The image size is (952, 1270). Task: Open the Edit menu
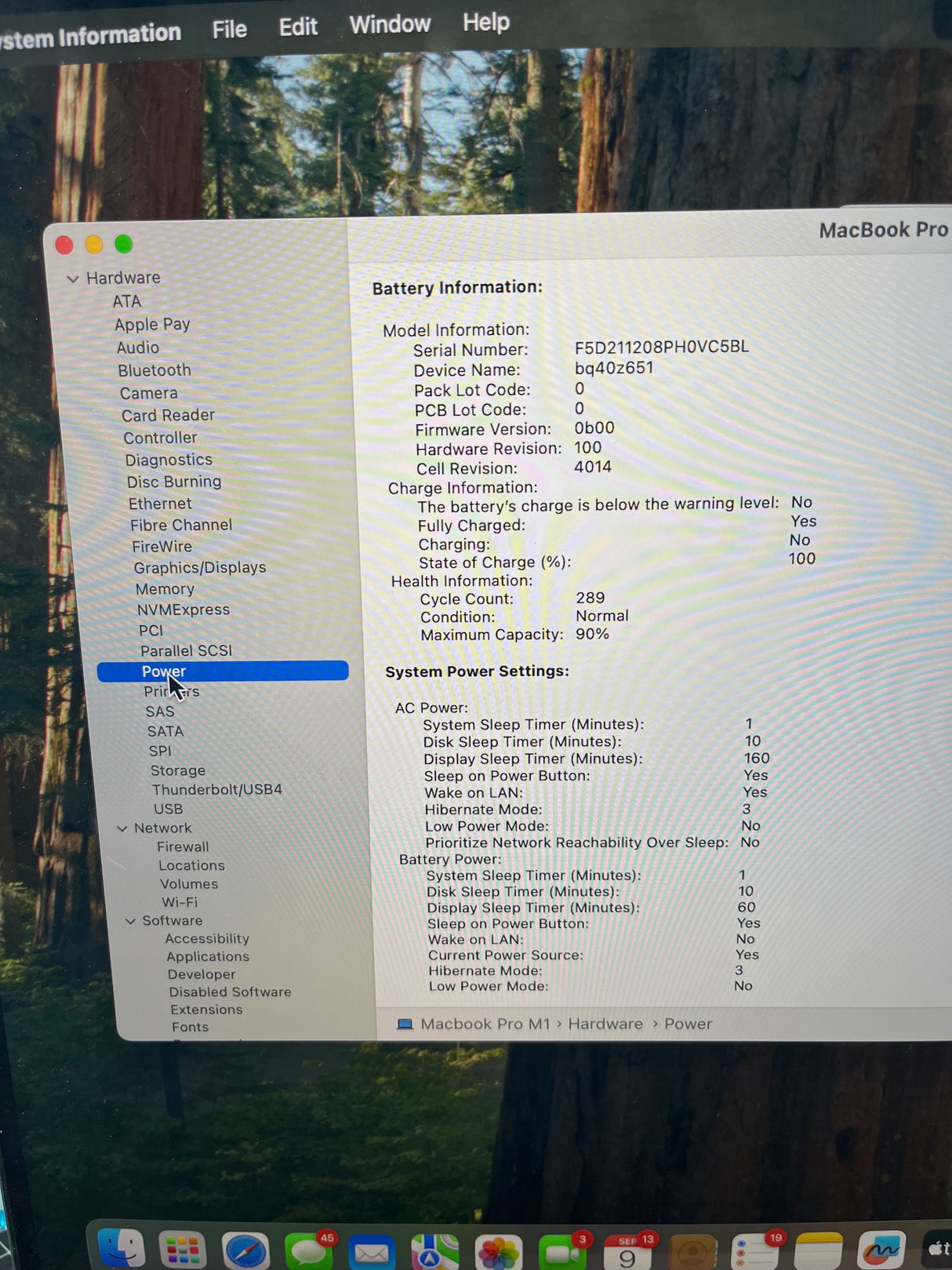298,27
